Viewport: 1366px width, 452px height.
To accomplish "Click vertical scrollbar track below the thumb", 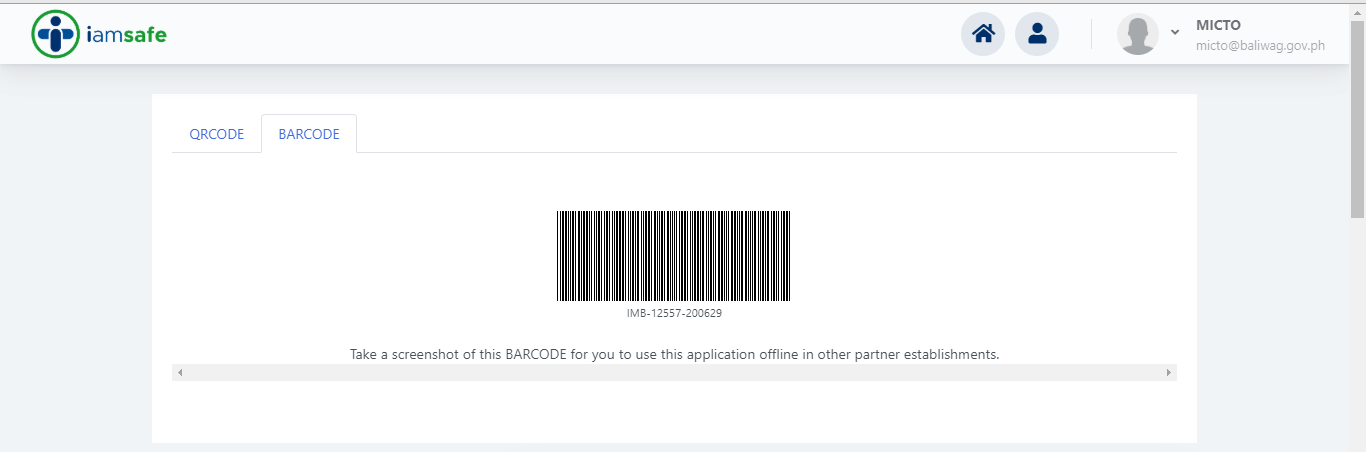I will point(1357,335).
